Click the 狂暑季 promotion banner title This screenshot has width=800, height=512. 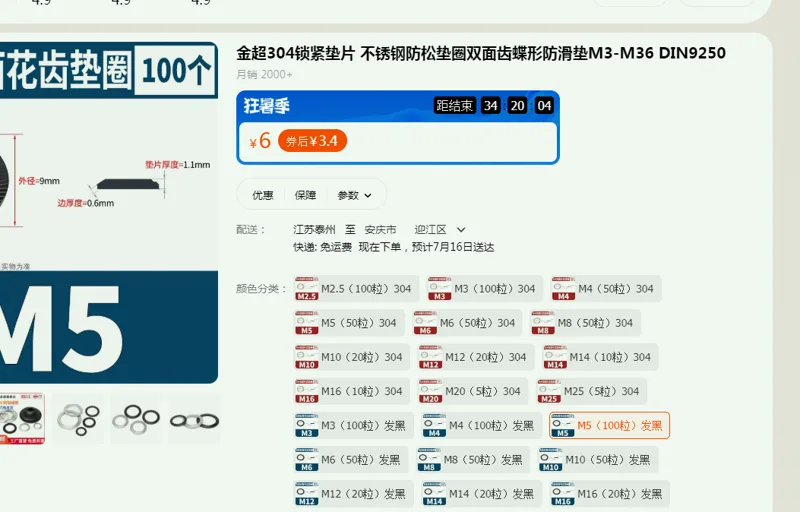point(266,106)
